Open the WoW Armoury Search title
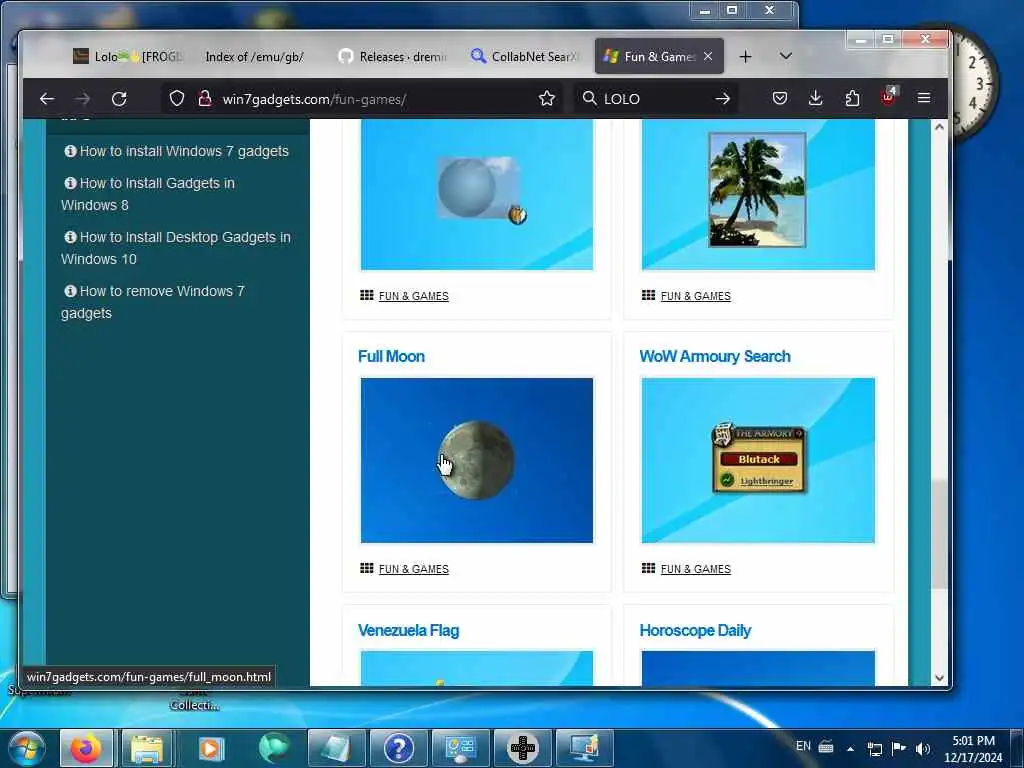The width and height of the screenshot is (1024, 768). 715,357
